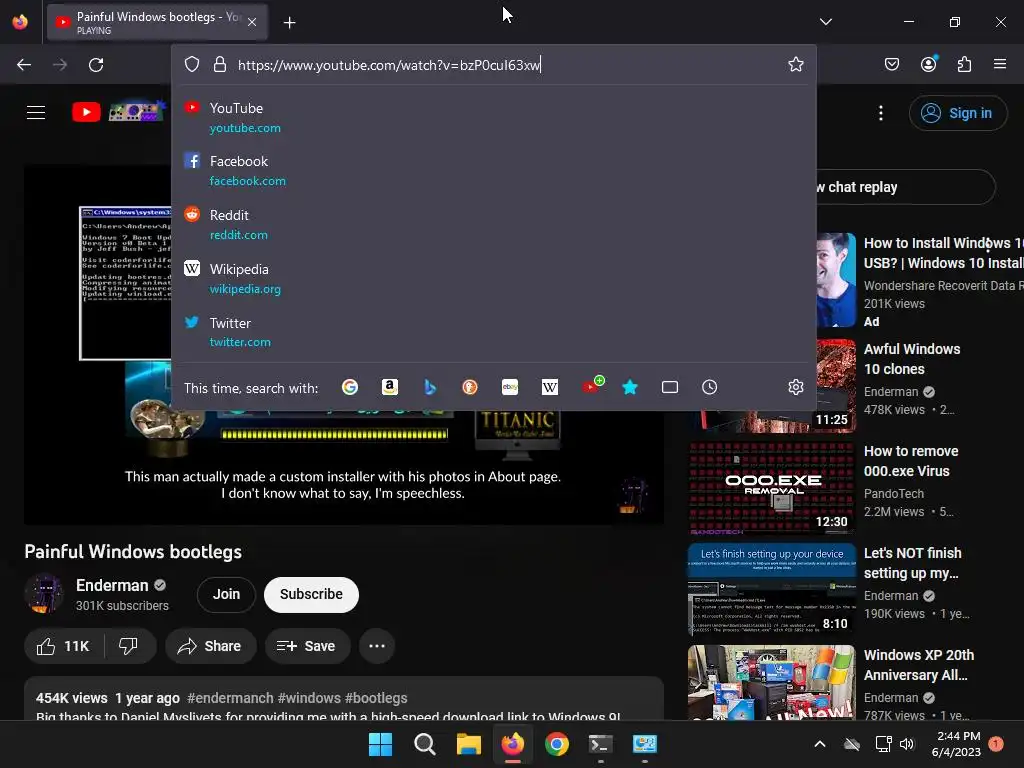The width and height of the screenshot is (1024, 768).
Task: Search this time with Amazon
Action: (390, 387)
